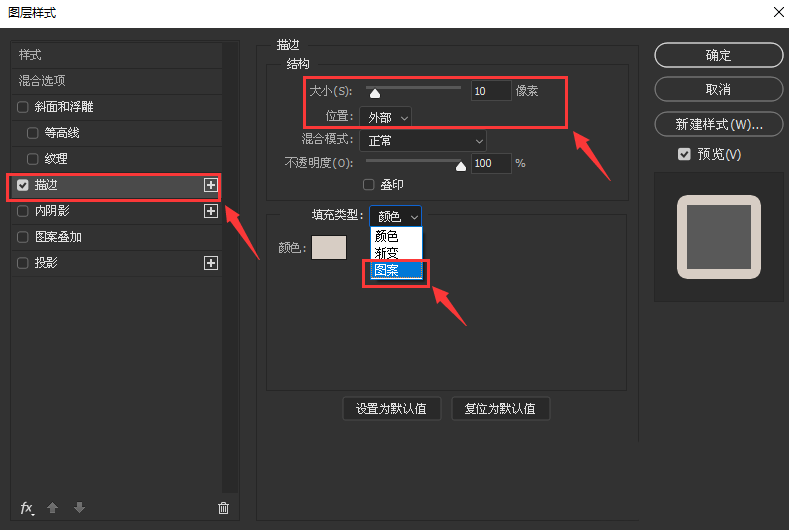This screenshot has width=789, height=530.
Task: Click the 不透明度 value field showing 100
Action: (491, 163)
